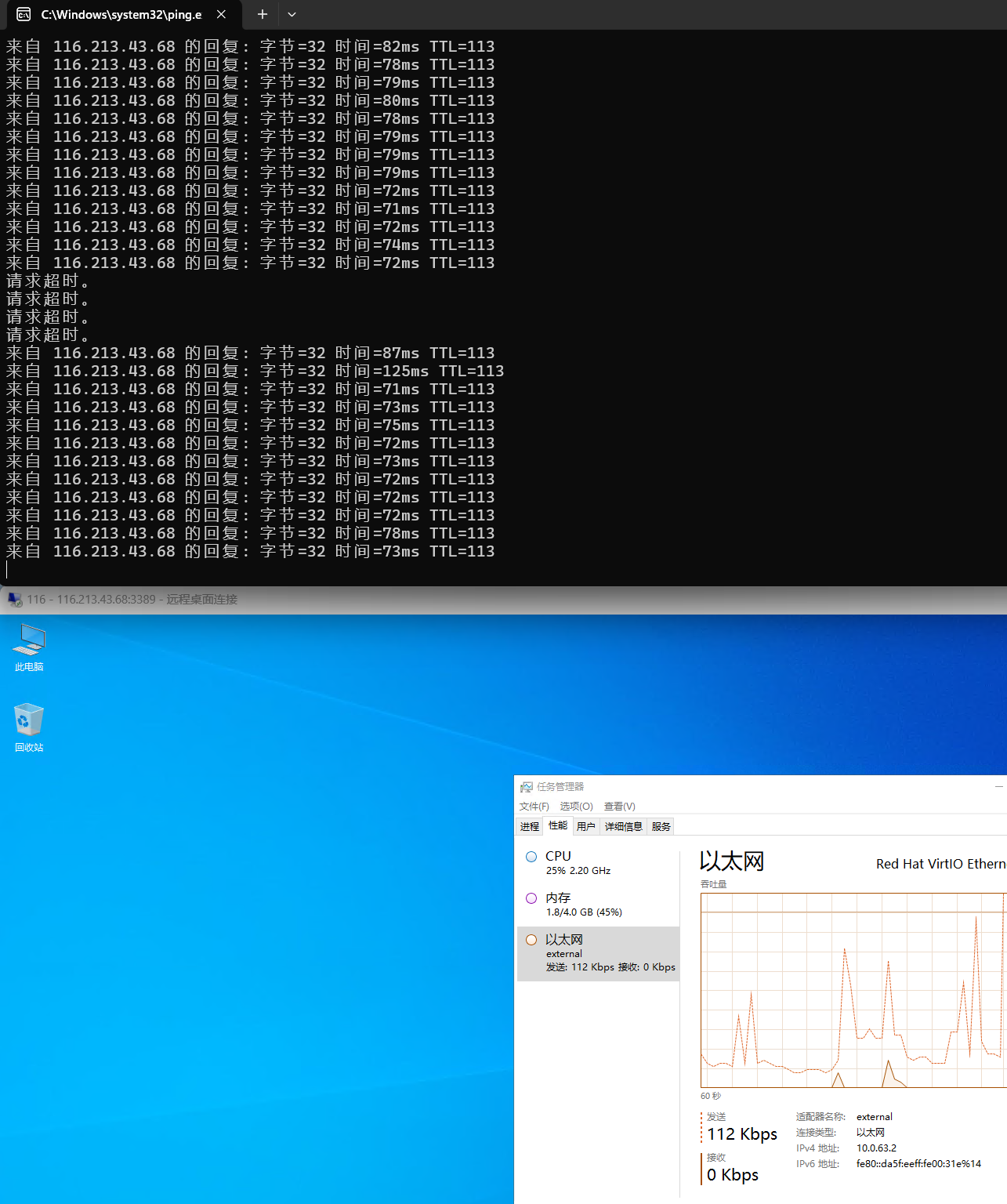The height and width of the screenshot is (1204, 1007).
Task: Click the terminal icon in ping tab
Action: coord(24,14)
